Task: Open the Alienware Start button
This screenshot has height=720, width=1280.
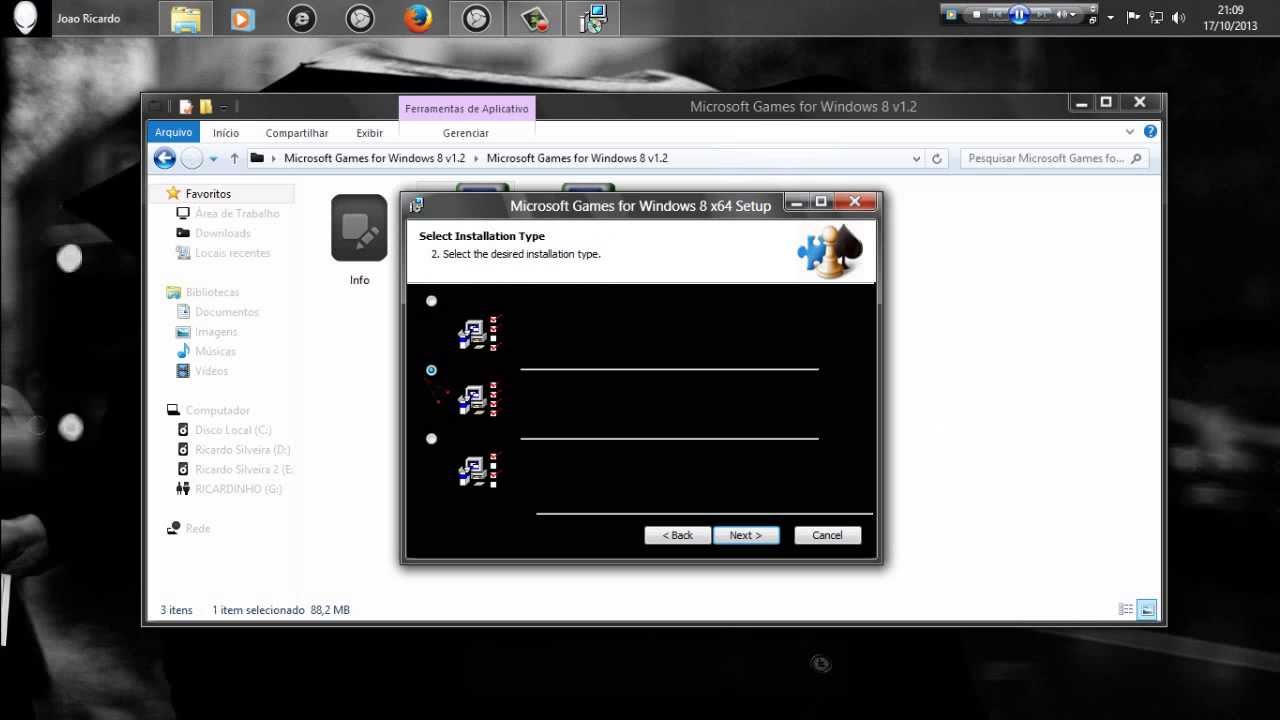Action: (x=25, y=18)
